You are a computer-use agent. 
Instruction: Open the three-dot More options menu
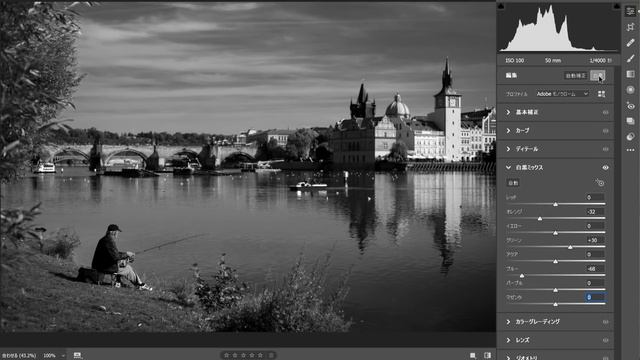631,150
